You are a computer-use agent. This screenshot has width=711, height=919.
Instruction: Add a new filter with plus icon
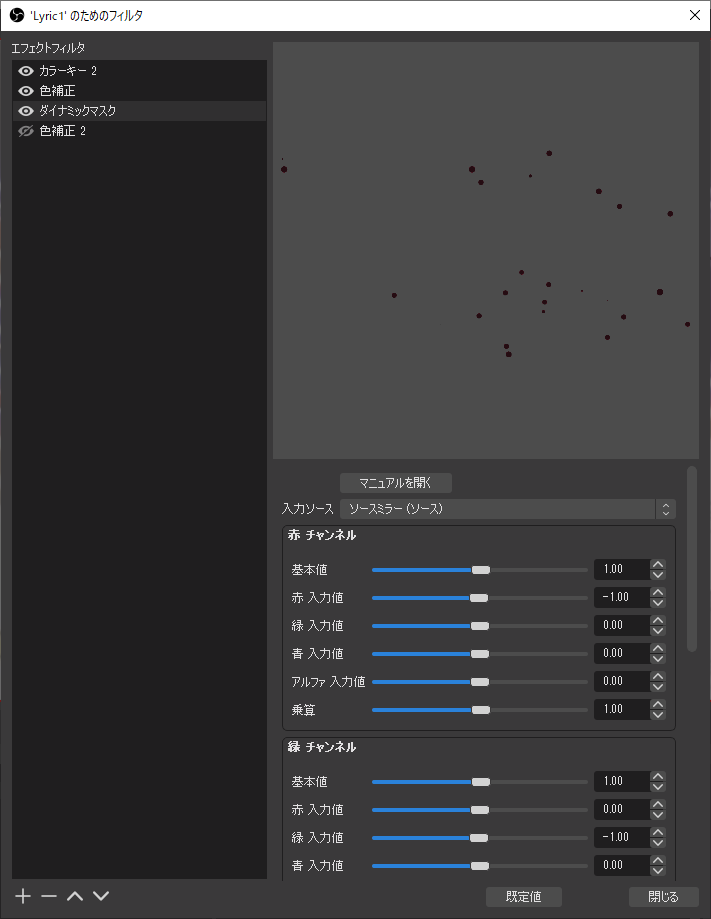23,896
